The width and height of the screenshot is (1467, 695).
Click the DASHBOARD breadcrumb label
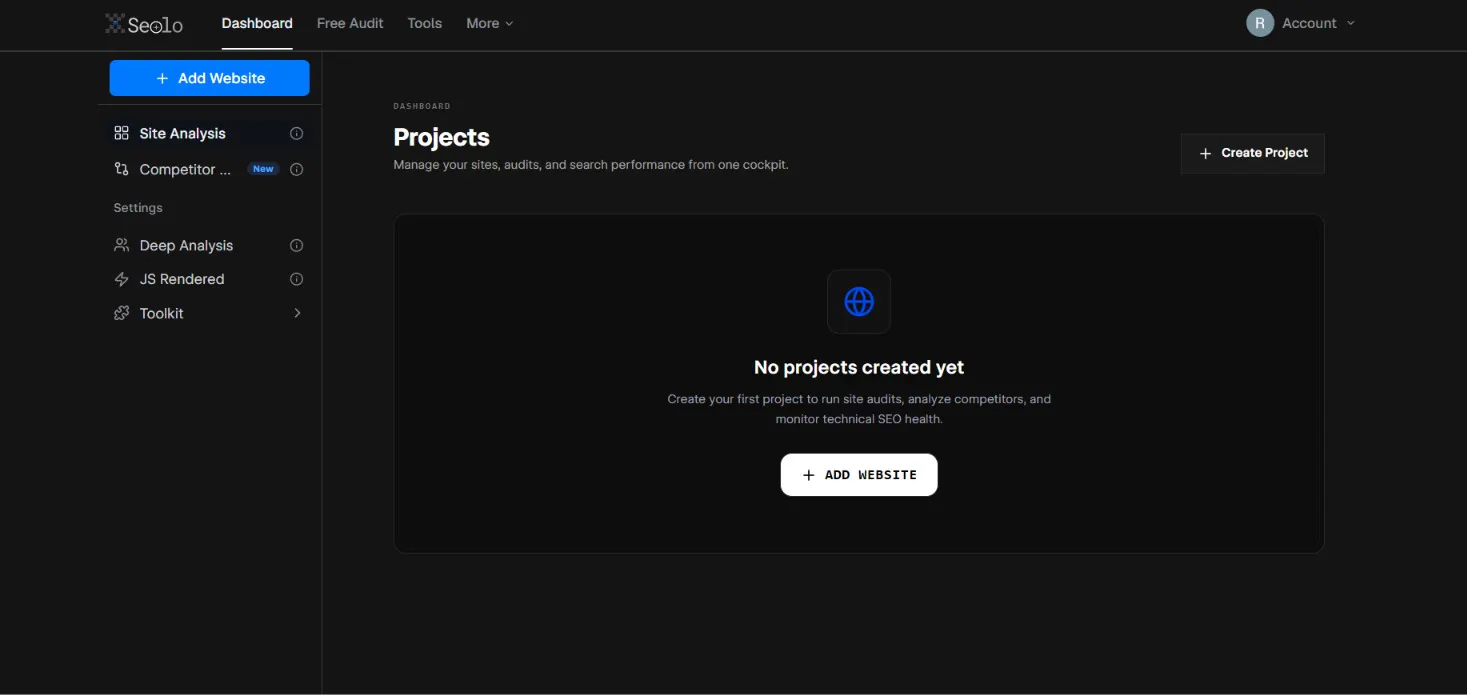422,106
